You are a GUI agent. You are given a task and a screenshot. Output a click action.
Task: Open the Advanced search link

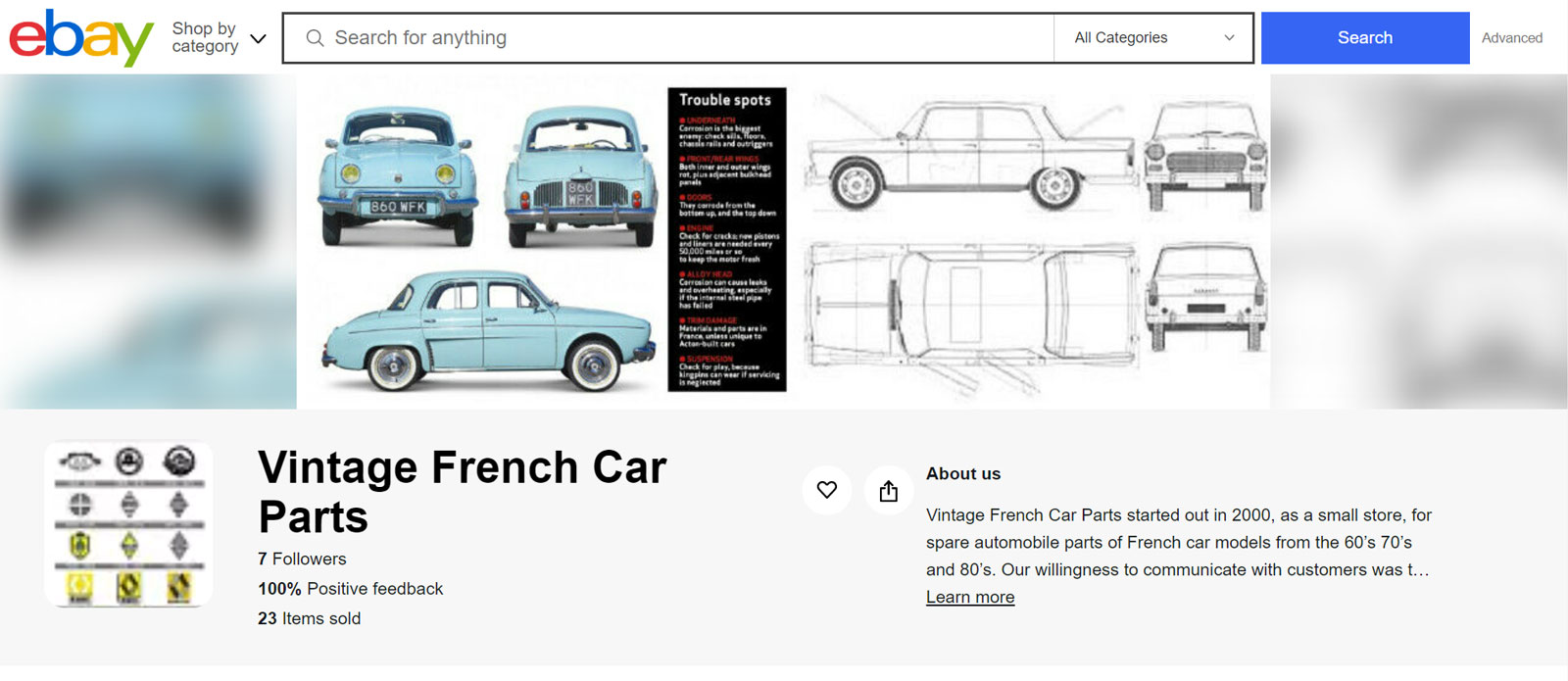1511,38
